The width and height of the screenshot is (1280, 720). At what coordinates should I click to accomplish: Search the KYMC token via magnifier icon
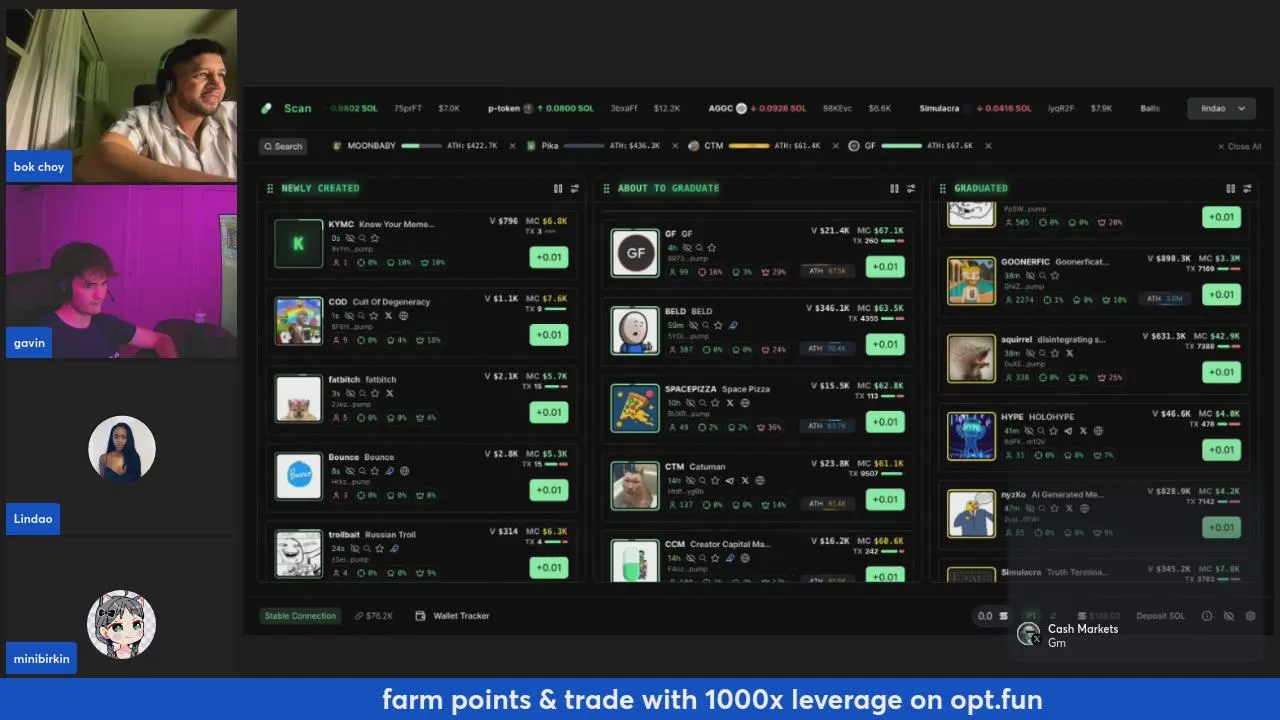[362, 238]
